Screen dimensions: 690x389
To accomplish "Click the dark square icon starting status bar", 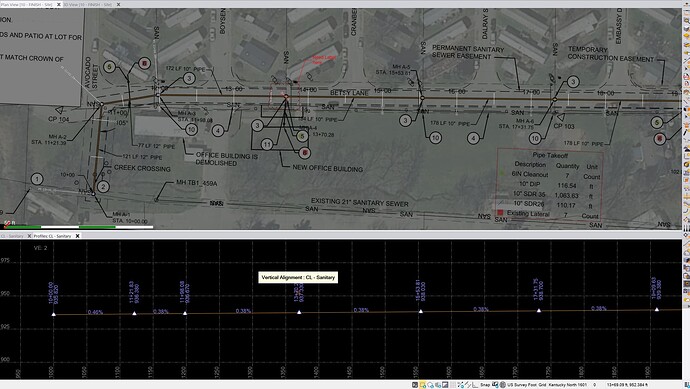I will click(415, 385).
